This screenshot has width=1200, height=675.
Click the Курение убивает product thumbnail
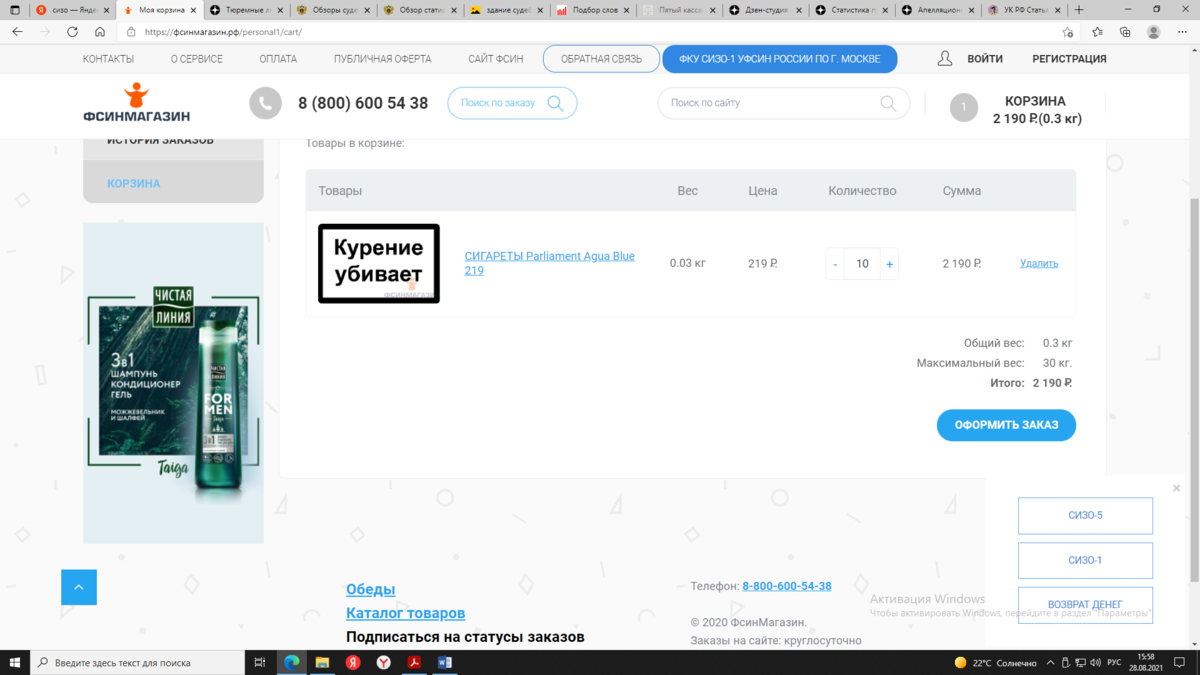379,264
